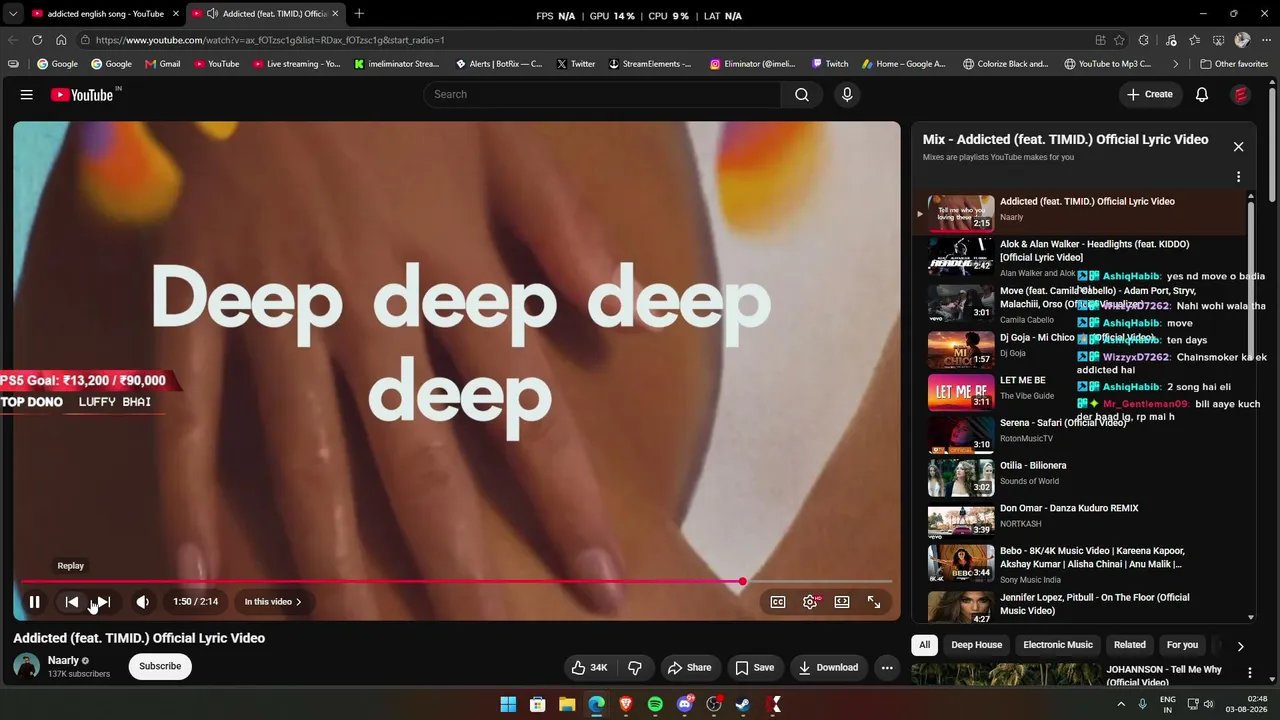Image resolution: width=1280 pixels, height=720 pixels.
Task: Open the player settings gear
Action: [810, 602]
